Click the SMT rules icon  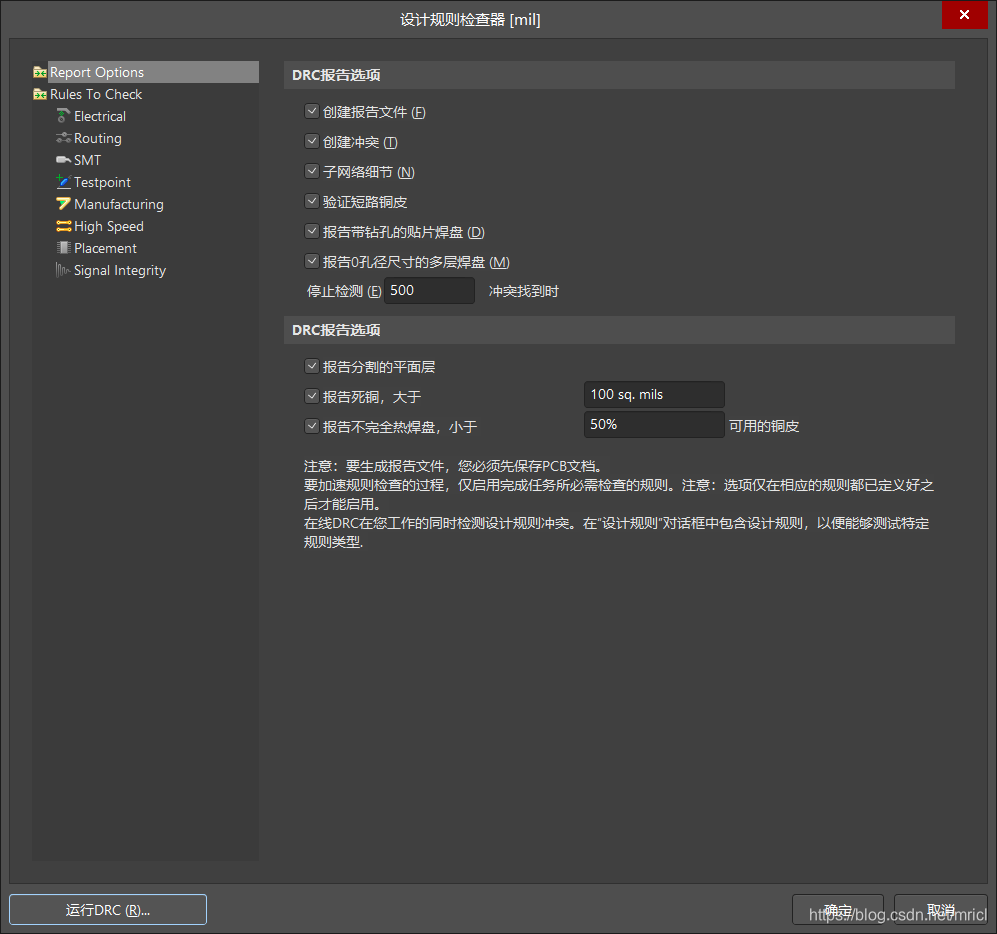[x=63, y=160]
